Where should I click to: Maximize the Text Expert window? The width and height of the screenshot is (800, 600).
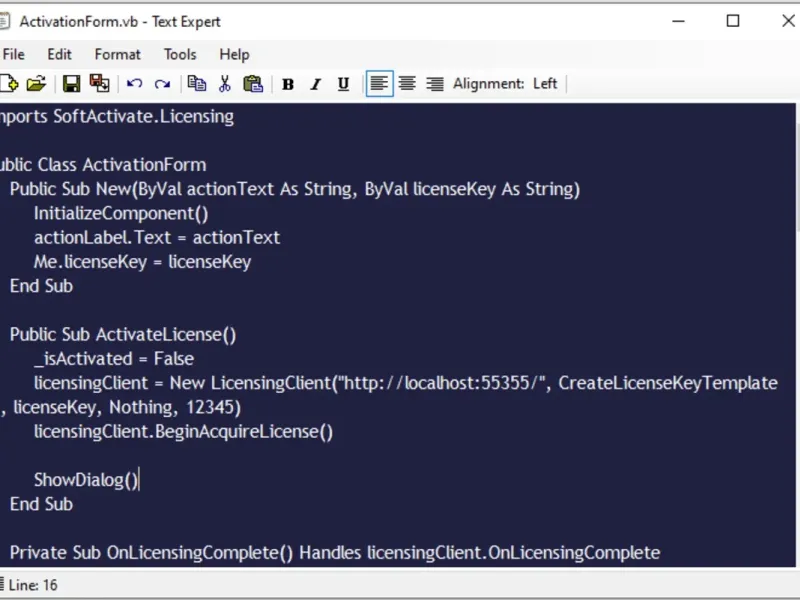click(733, 21)
